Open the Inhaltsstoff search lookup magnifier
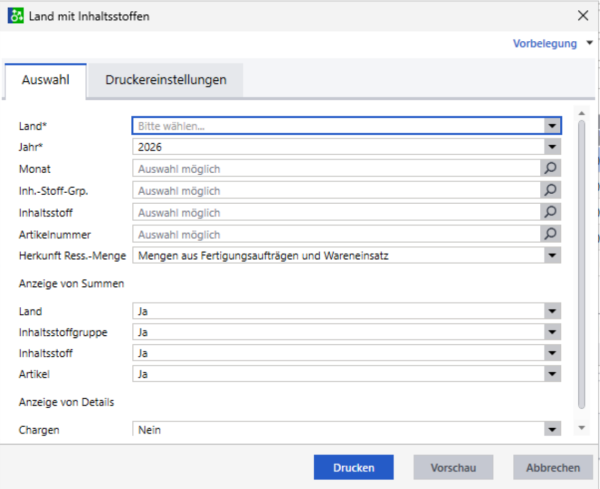600x489 pixels. 551,212
